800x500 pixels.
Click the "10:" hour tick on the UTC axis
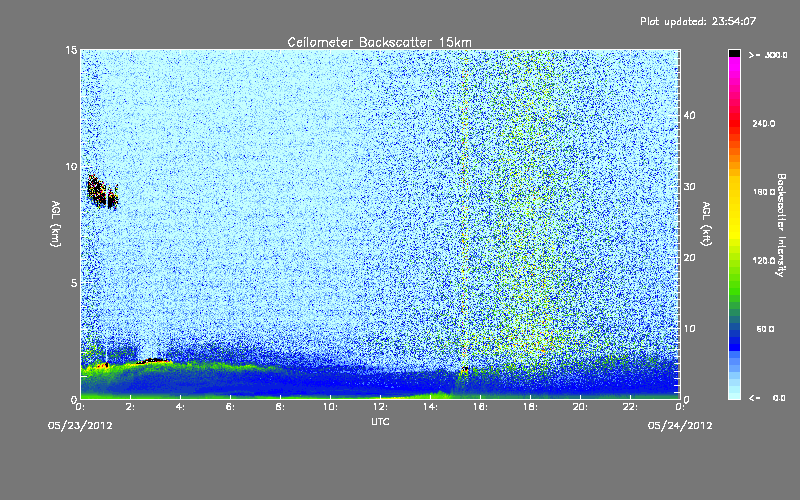(x=330, y=407)
